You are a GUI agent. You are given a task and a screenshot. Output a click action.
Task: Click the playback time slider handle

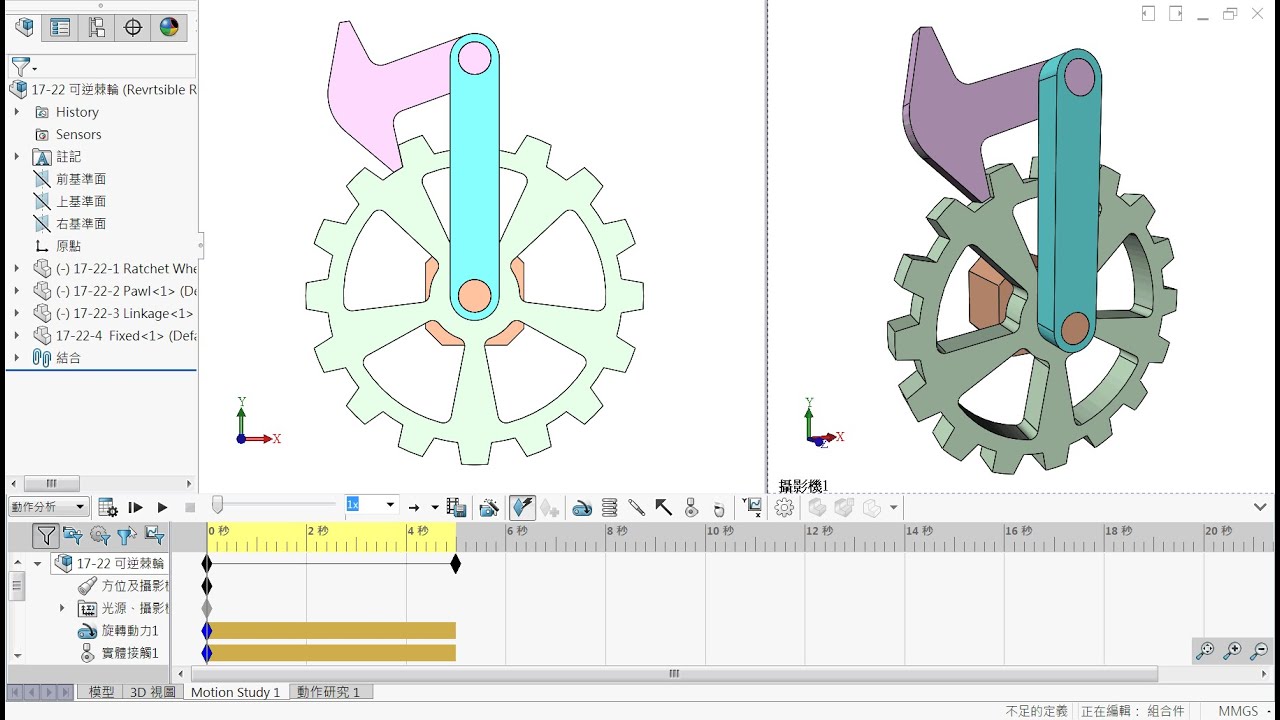tap(217, 506)
